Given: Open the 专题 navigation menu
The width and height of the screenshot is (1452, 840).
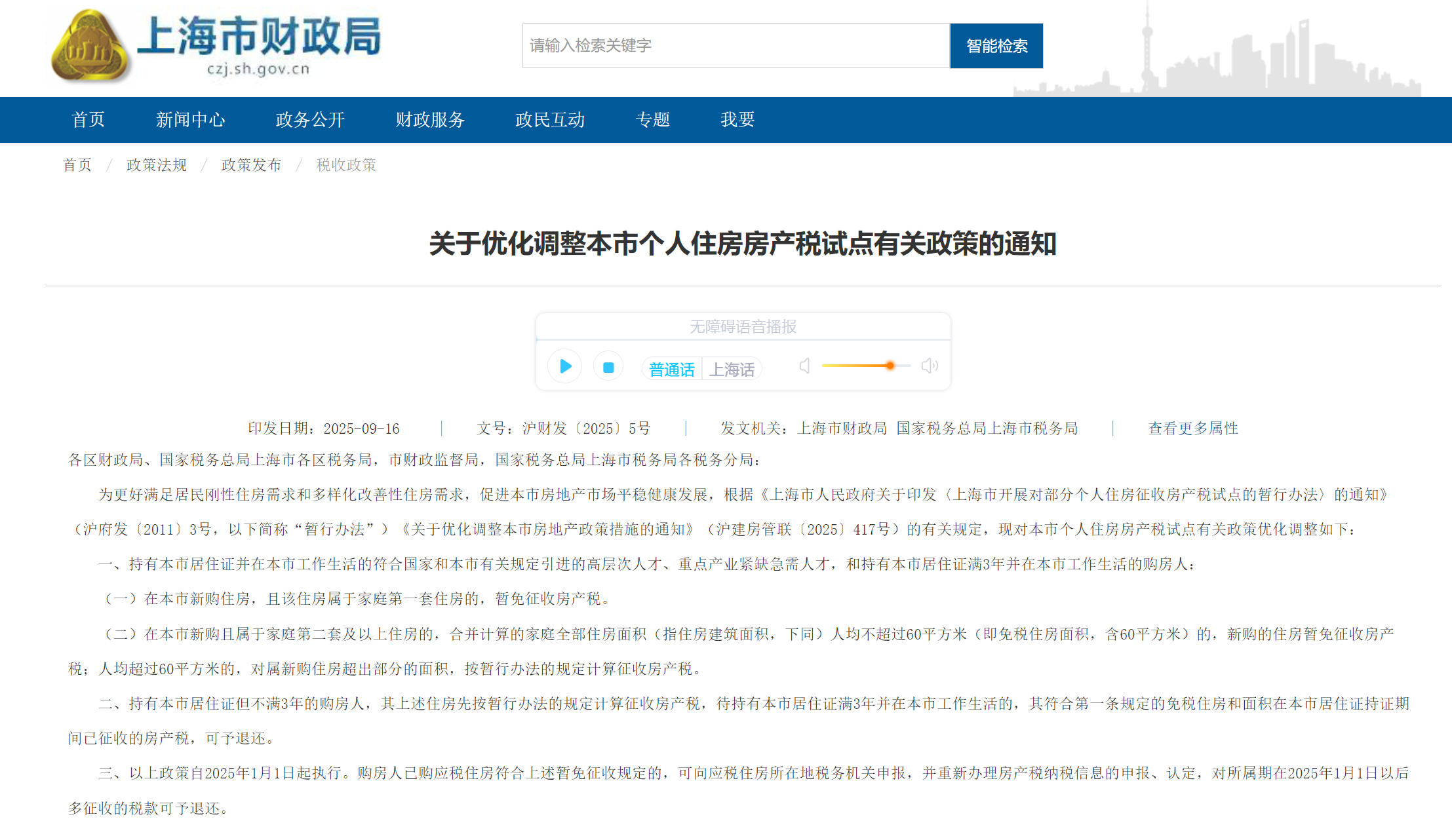Looking at the screenshot, I should click(653, 120).
